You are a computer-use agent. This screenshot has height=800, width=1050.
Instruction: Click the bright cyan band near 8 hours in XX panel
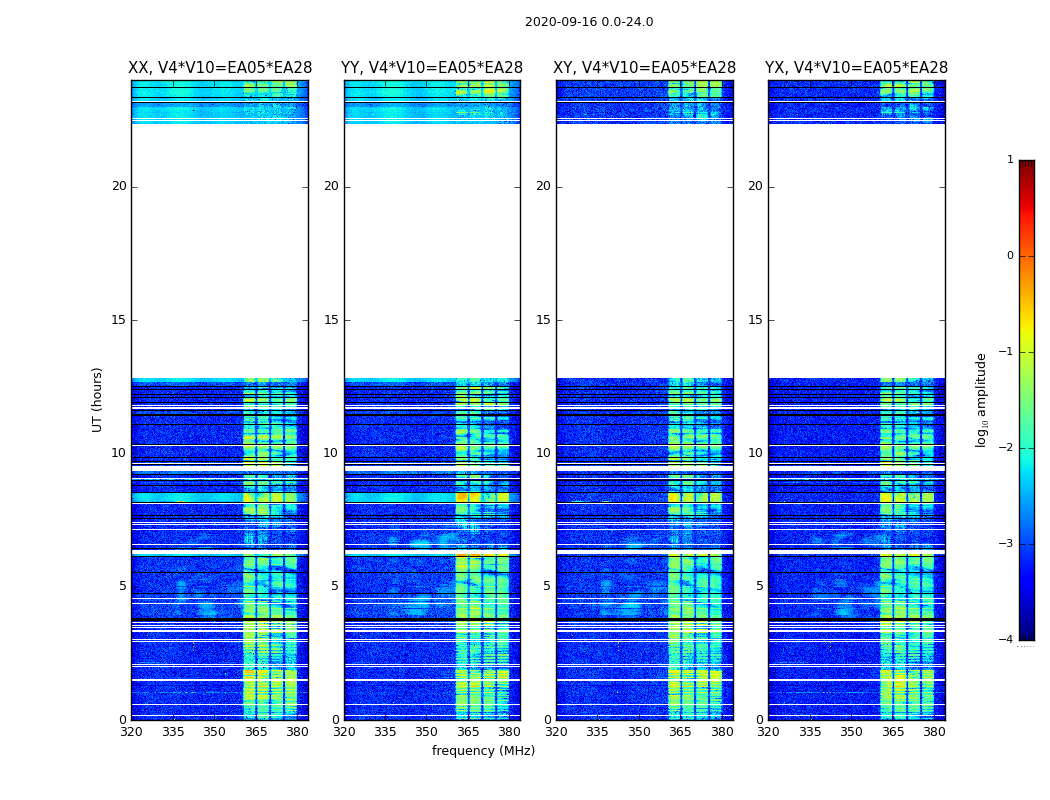tap(188, 498)
